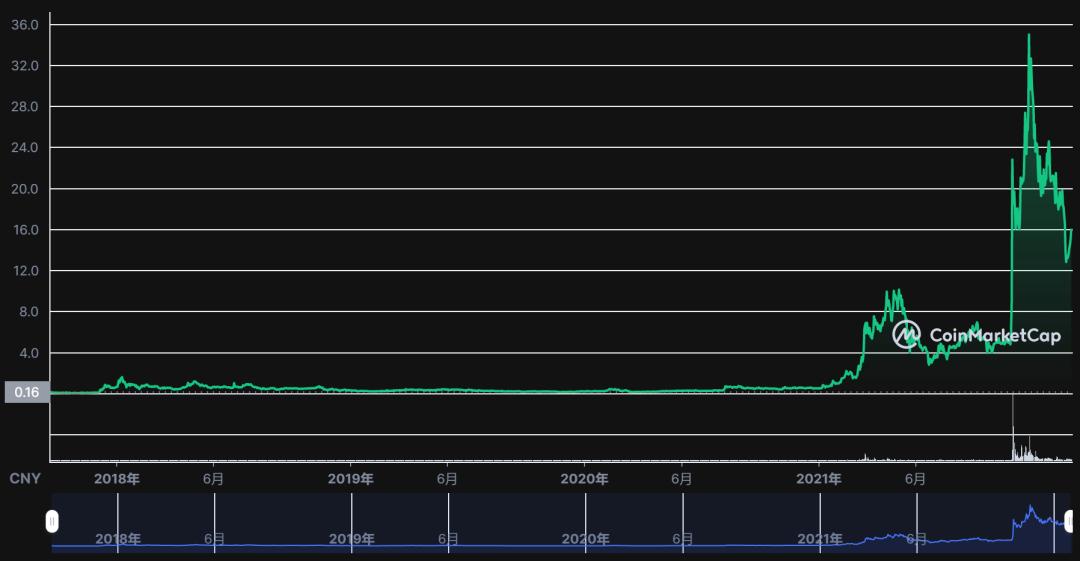Click the 36.0 y-axis label

pos(25,25)
